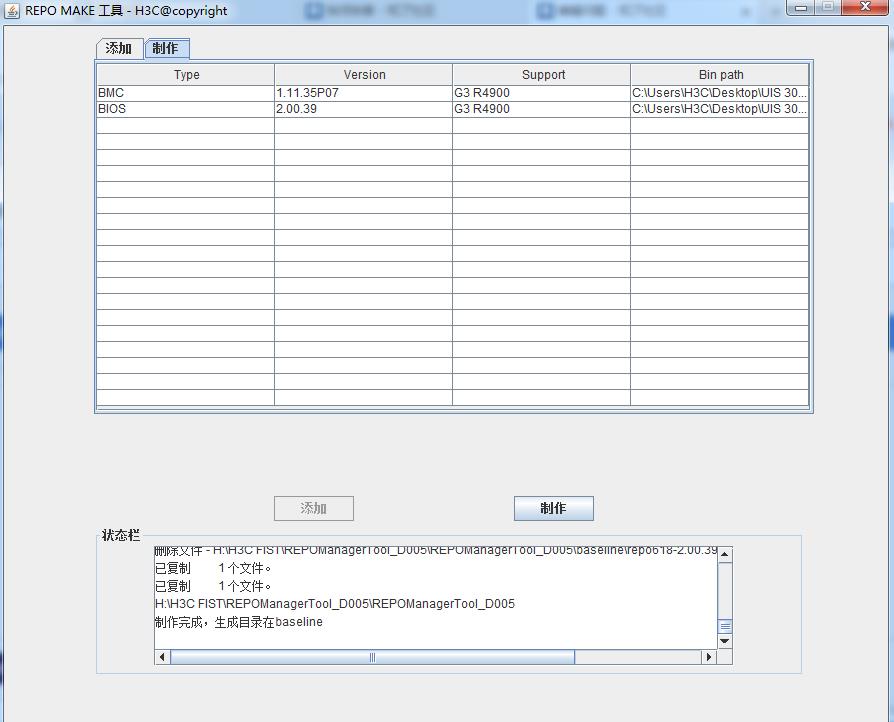Click the second 已复制 1个文件 log line

coord(213,586)
